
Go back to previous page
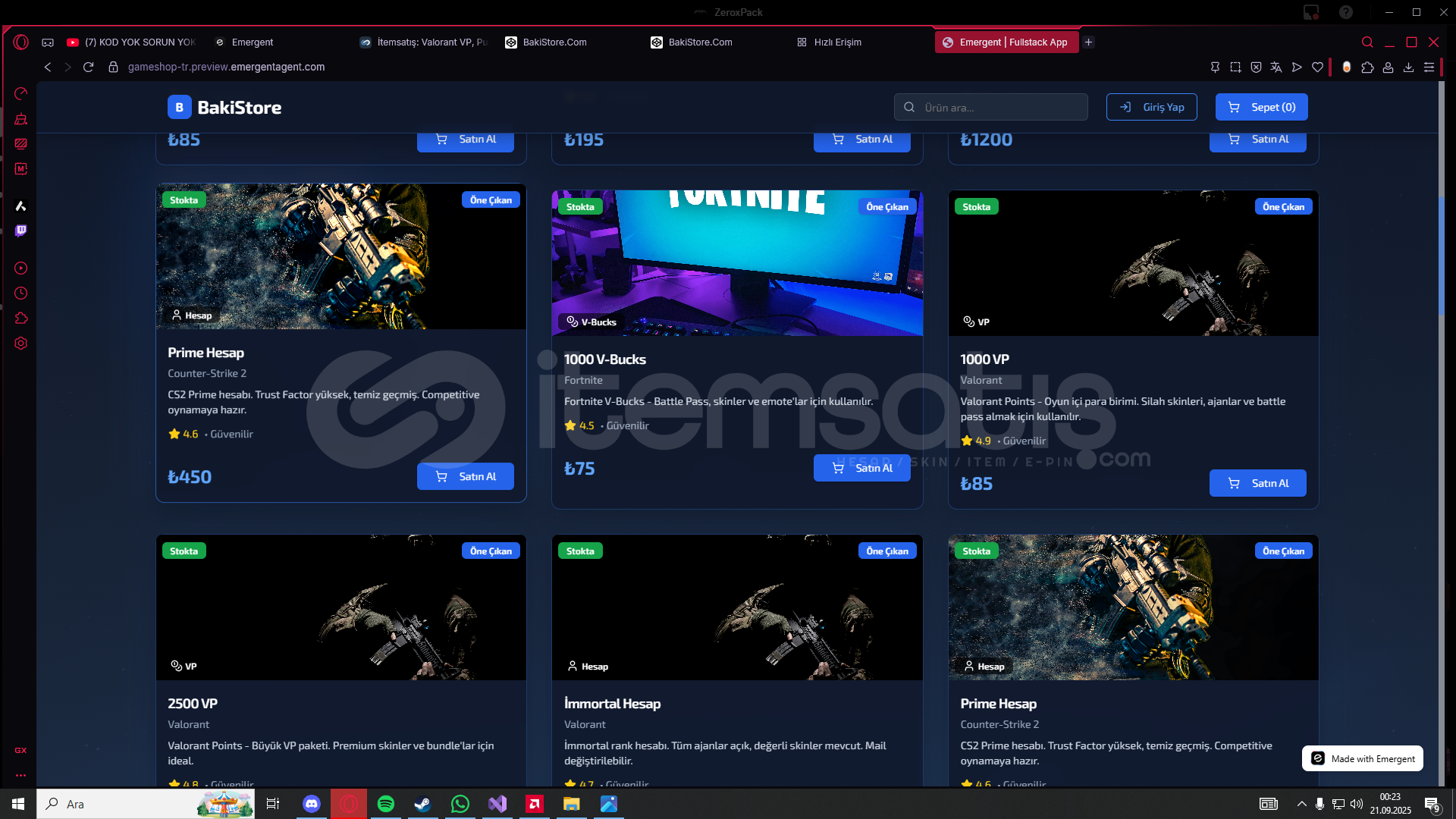click(x=48, y=67)
